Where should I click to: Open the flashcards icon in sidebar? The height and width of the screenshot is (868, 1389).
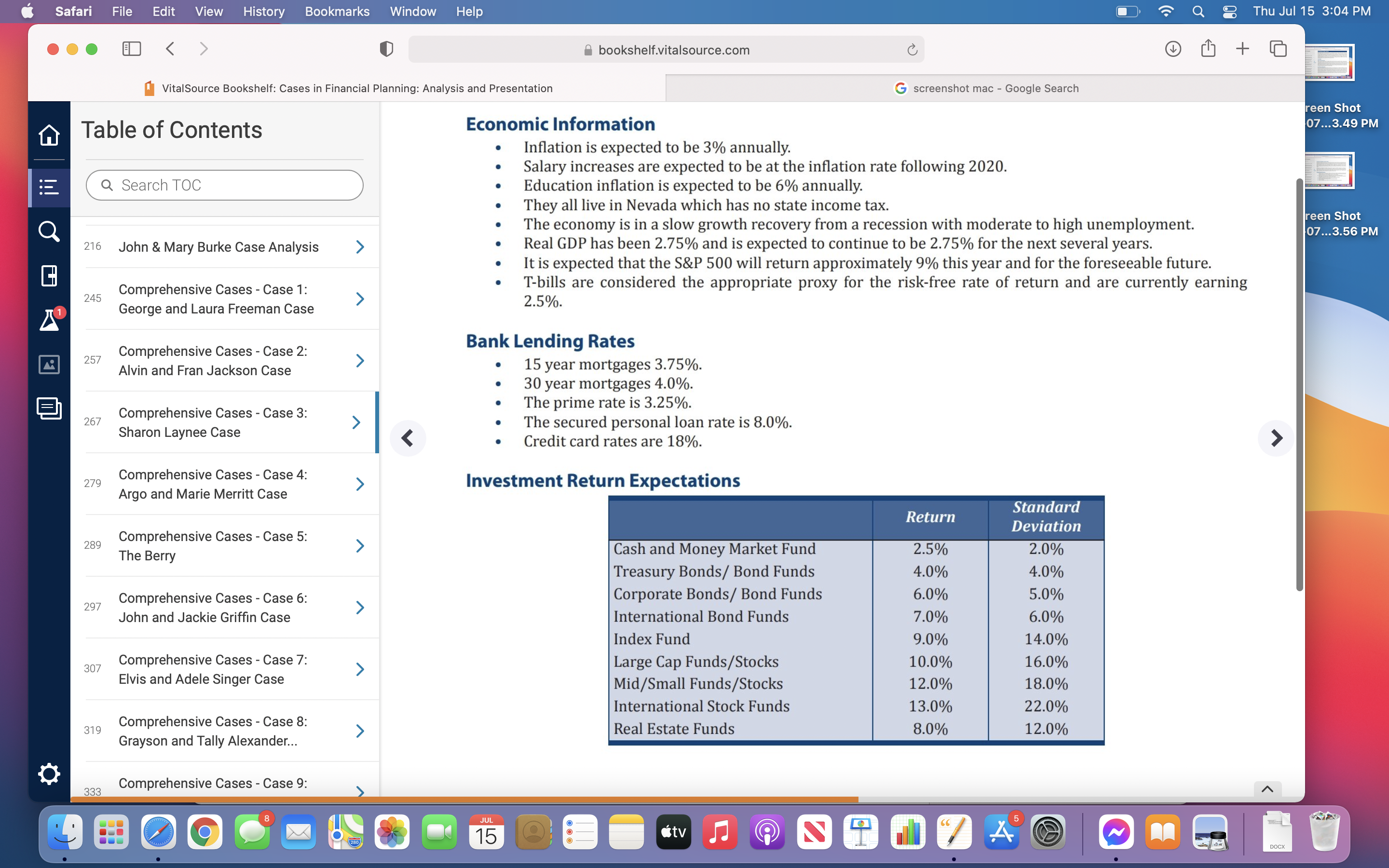[x=49, y=408]
